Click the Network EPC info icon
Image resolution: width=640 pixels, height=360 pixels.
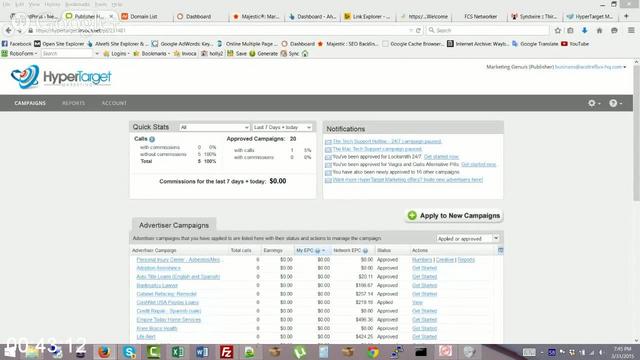pos(365,251)
